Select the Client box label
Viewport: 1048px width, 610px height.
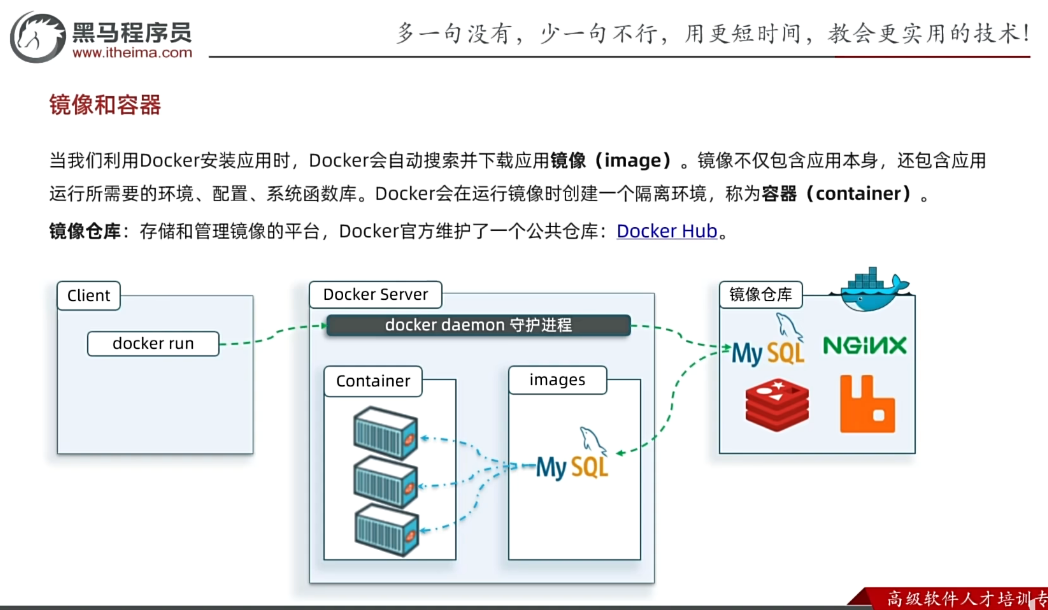click(89, 295)
